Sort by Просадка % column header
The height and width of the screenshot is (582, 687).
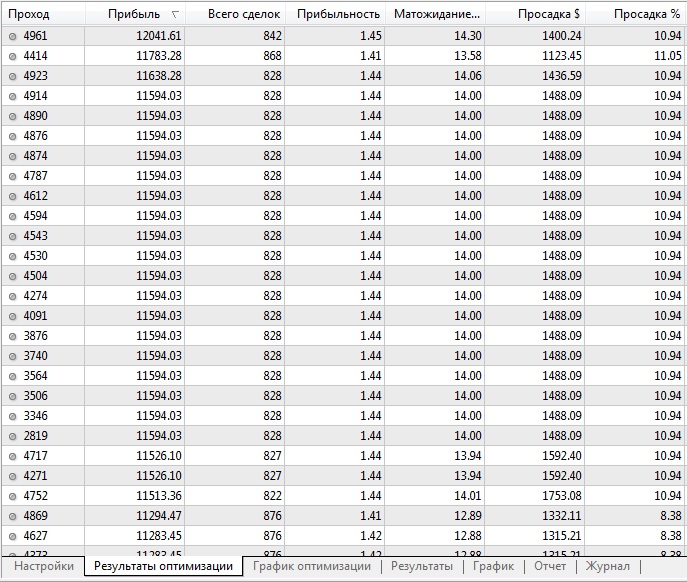coord(635,14)
